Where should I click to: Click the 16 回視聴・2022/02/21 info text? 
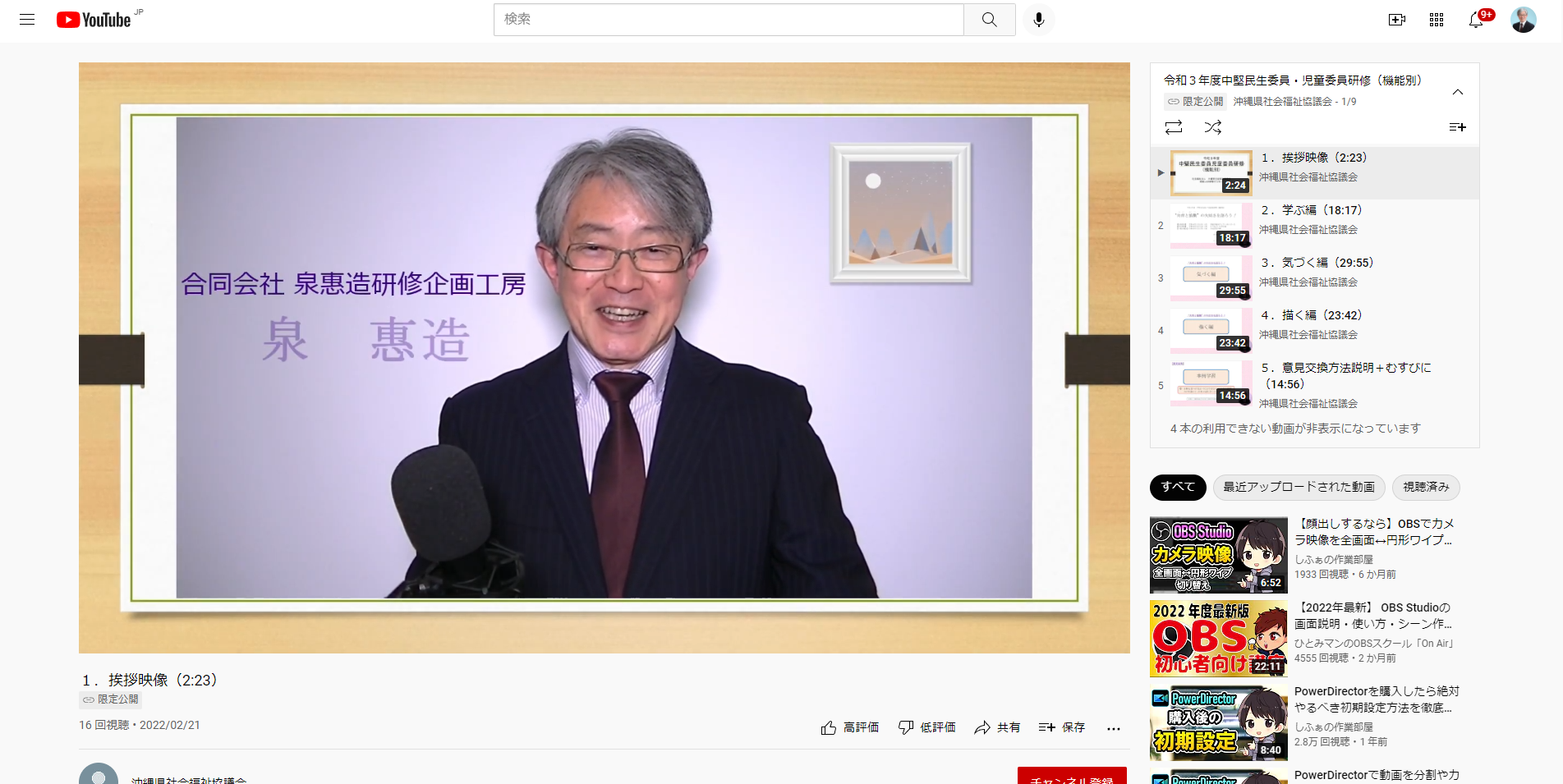click(x=140, y=725)
